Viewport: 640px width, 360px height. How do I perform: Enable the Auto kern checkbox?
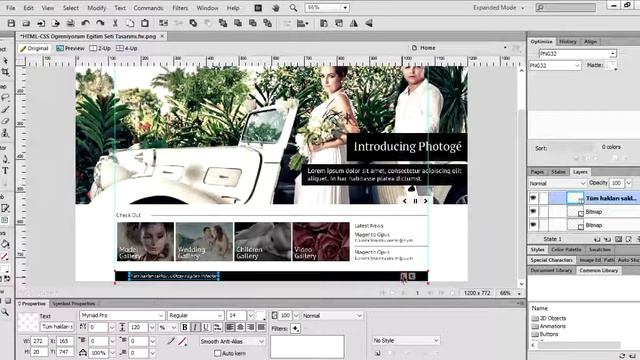point(218,353)
